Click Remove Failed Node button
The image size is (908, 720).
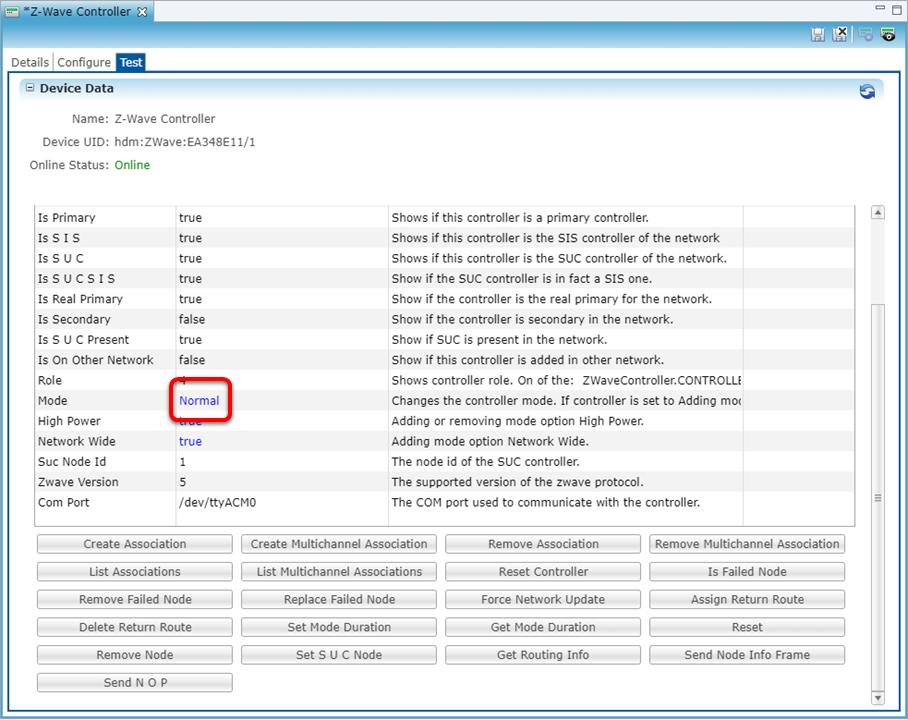[x=135, y=600]
